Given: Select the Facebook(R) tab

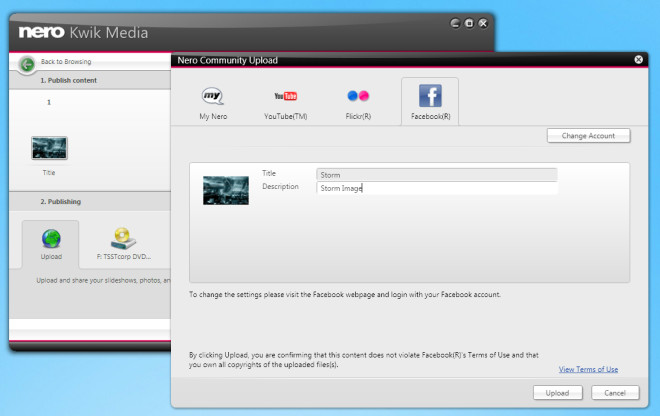Looking at the screenshot, I should click(x=430, y=102).
